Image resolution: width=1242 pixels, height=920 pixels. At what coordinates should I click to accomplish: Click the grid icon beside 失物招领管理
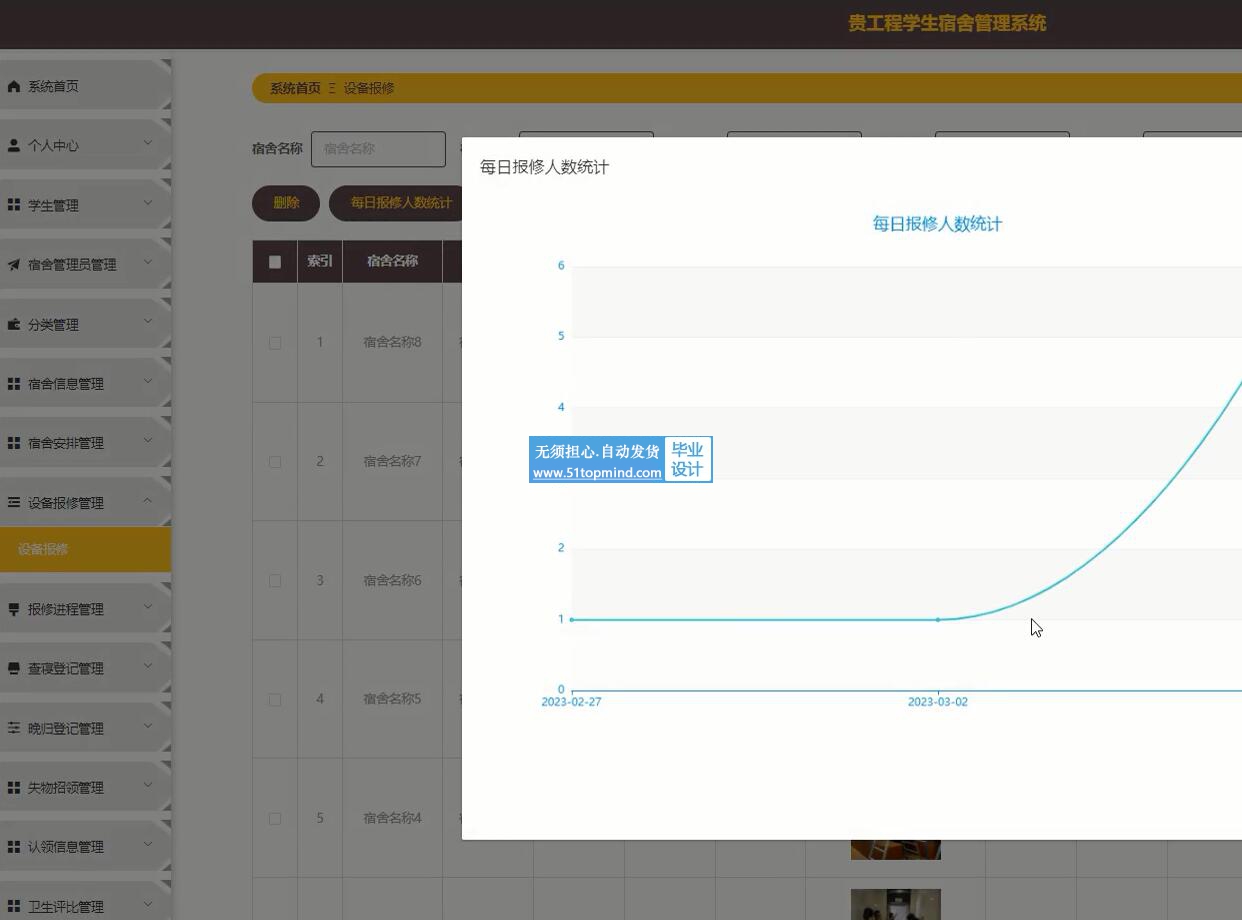(14, 788)
